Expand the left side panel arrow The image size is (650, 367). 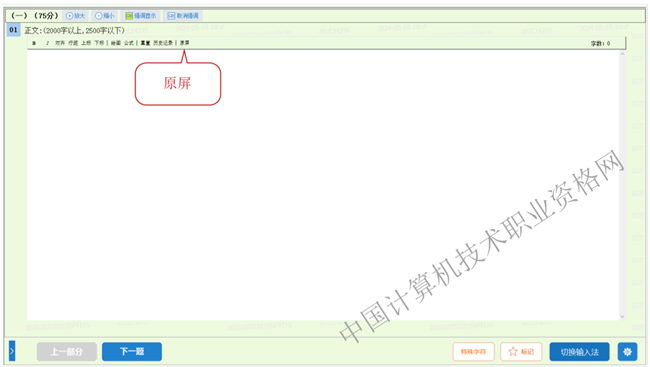point(12,351)
